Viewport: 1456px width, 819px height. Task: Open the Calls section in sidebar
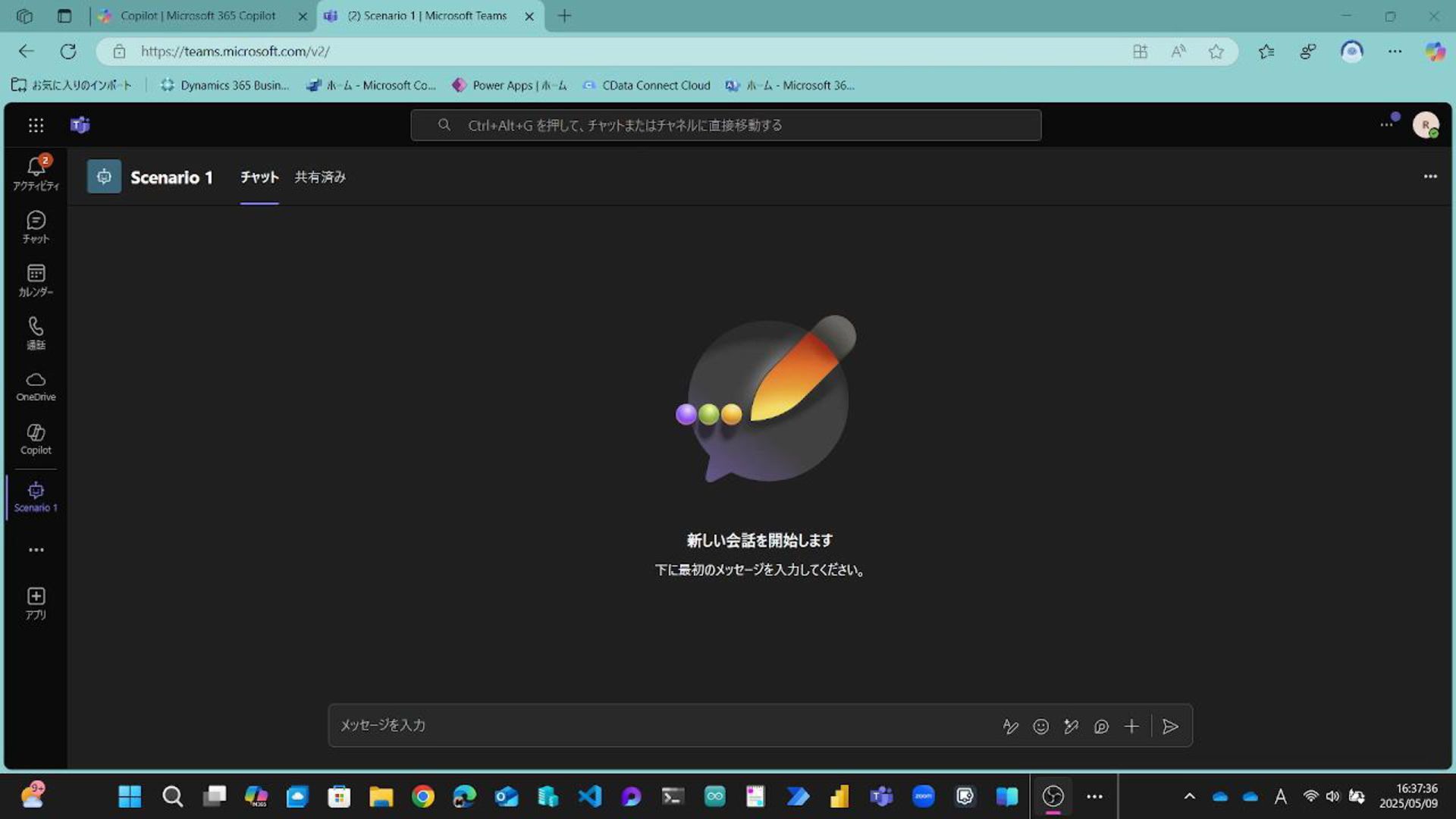[x=36, y=333]
